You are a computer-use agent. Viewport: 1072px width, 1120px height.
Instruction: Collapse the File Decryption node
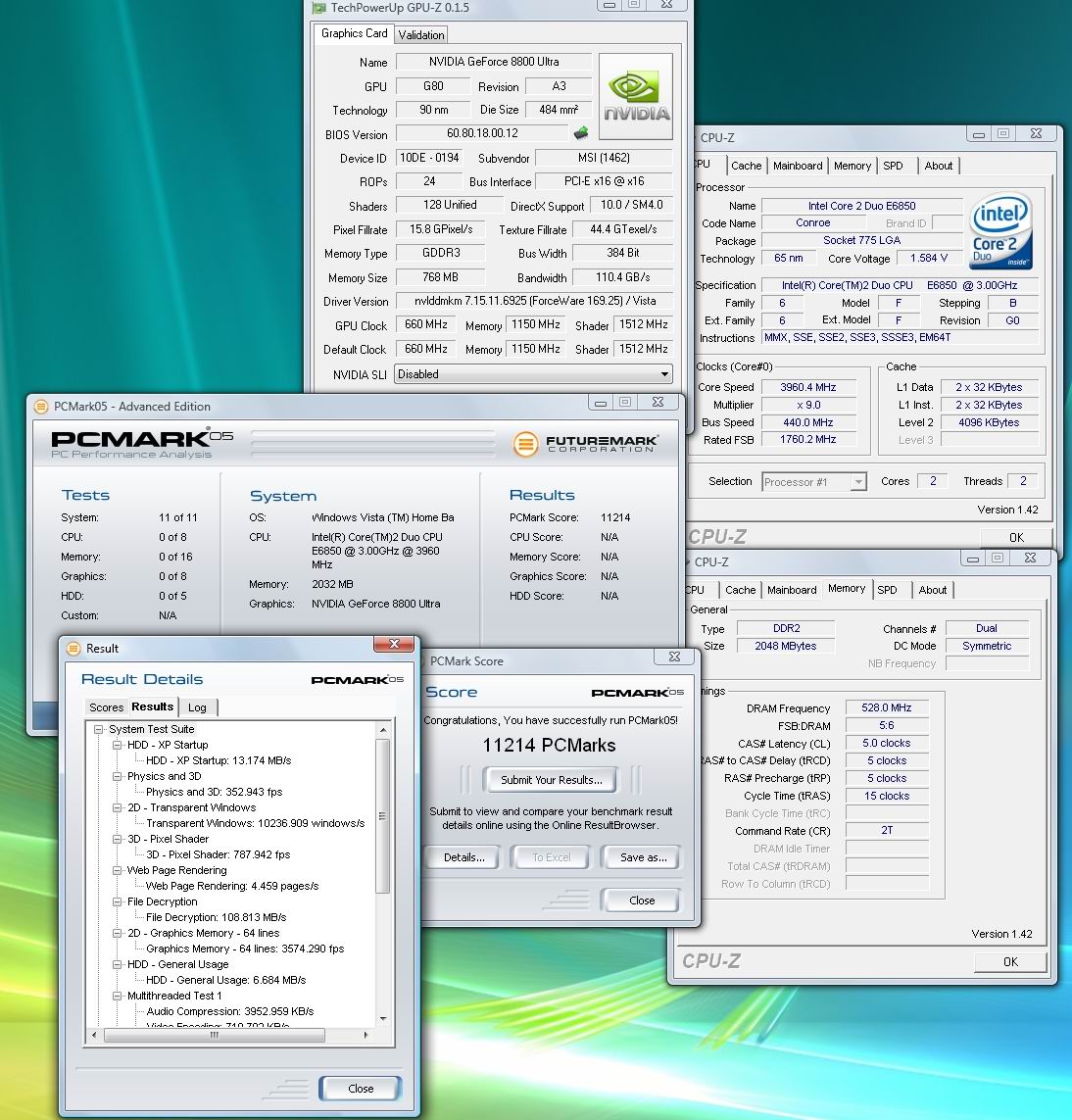click(118, 902)
